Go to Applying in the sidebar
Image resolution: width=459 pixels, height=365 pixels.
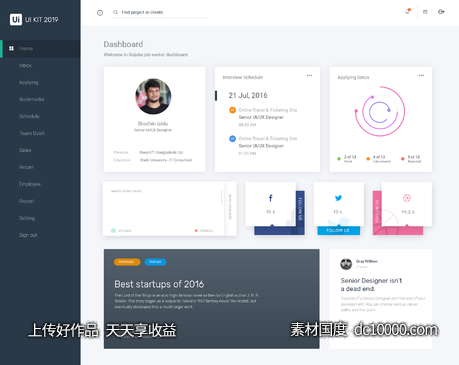28,83
